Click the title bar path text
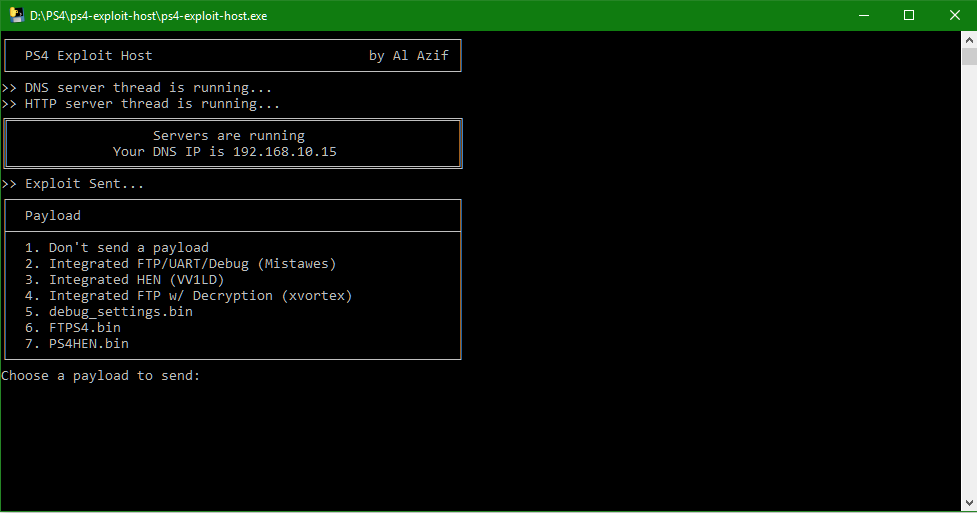 (148, 16)
